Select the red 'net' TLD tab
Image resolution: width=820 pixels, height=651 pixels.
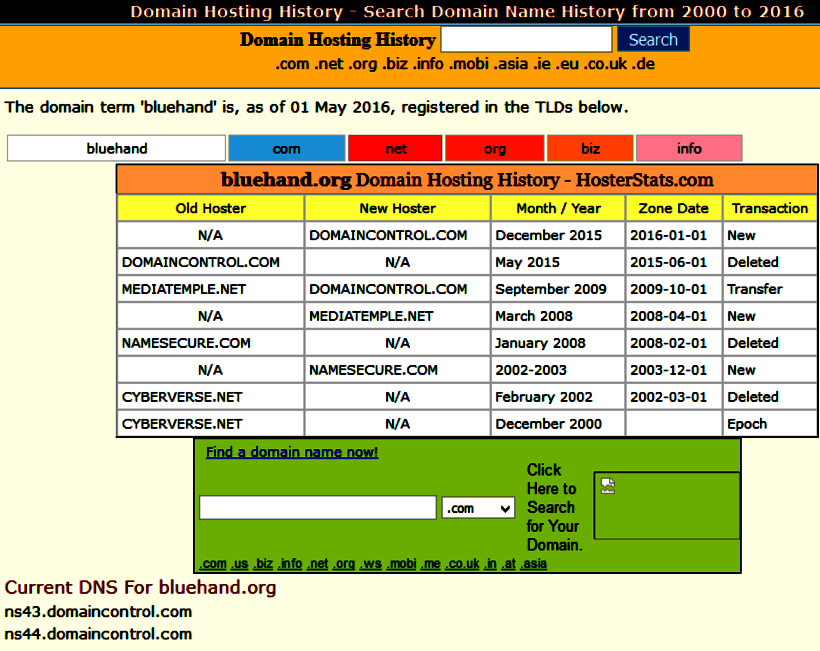coord(396,149)
